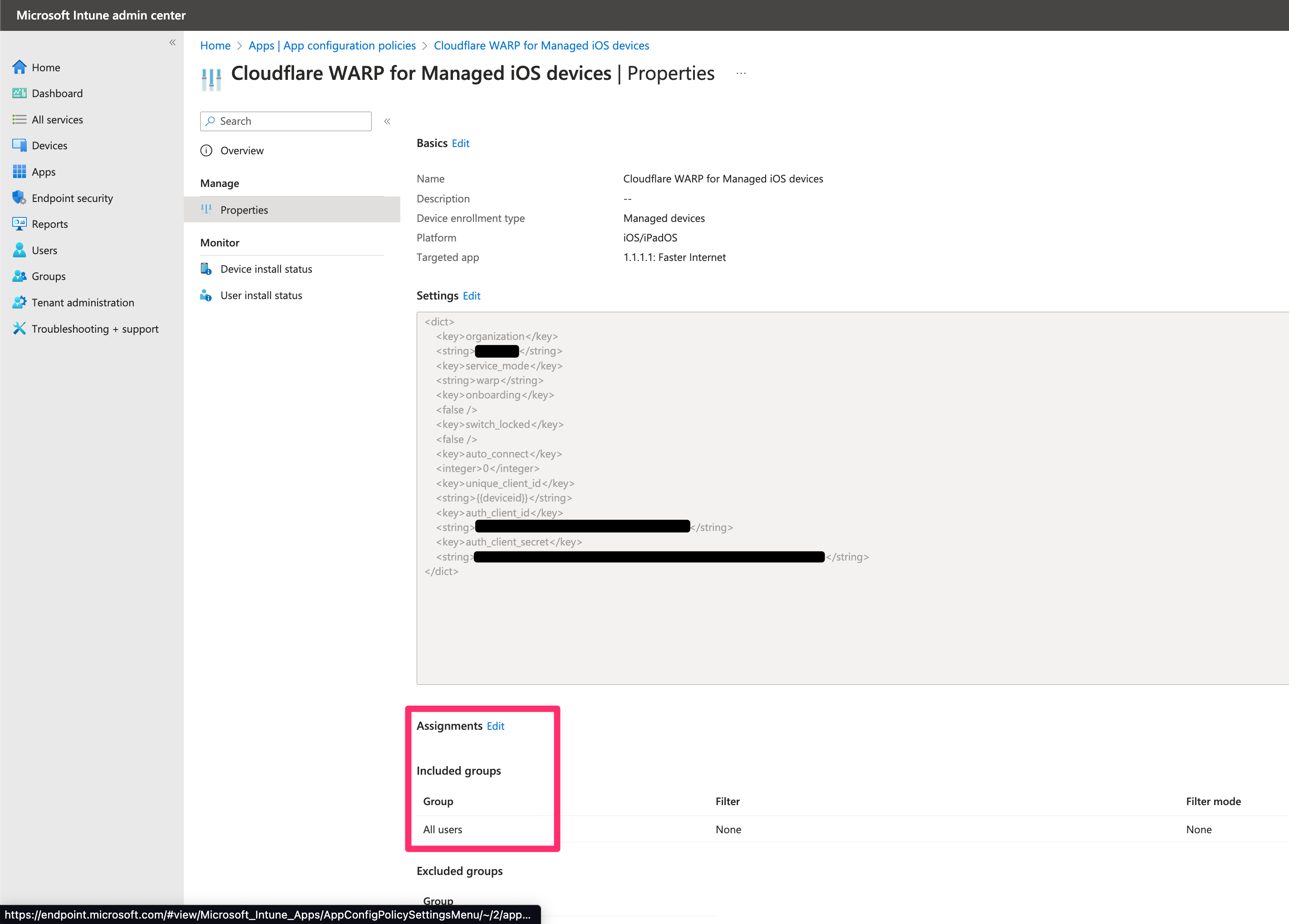Collapse the policy resource menu pane

click(x=387, y=121)
